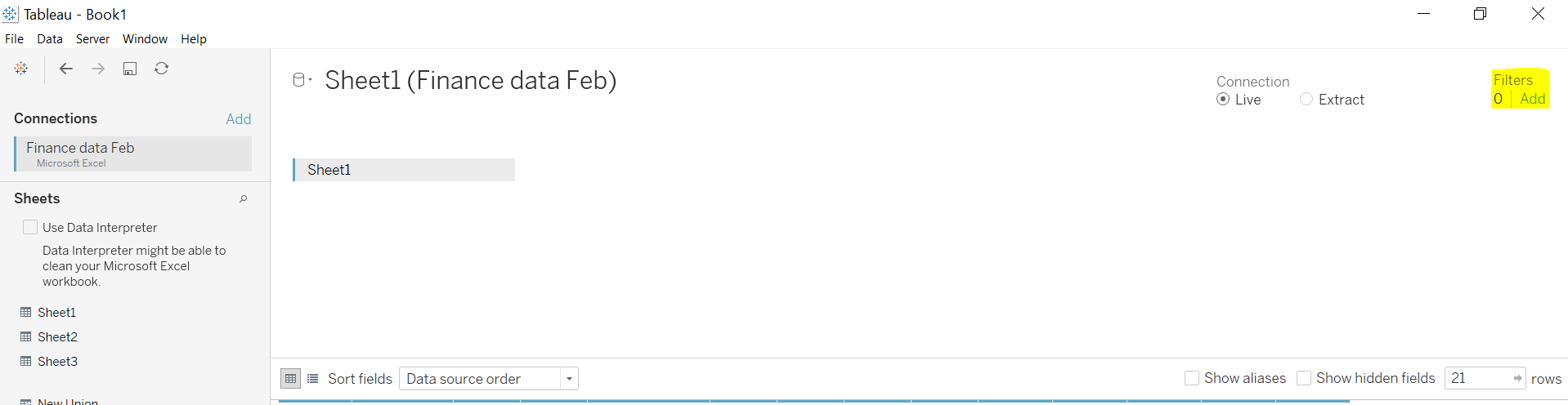Click Add under Filters

pyautogui.click(x=1532, y=99)
